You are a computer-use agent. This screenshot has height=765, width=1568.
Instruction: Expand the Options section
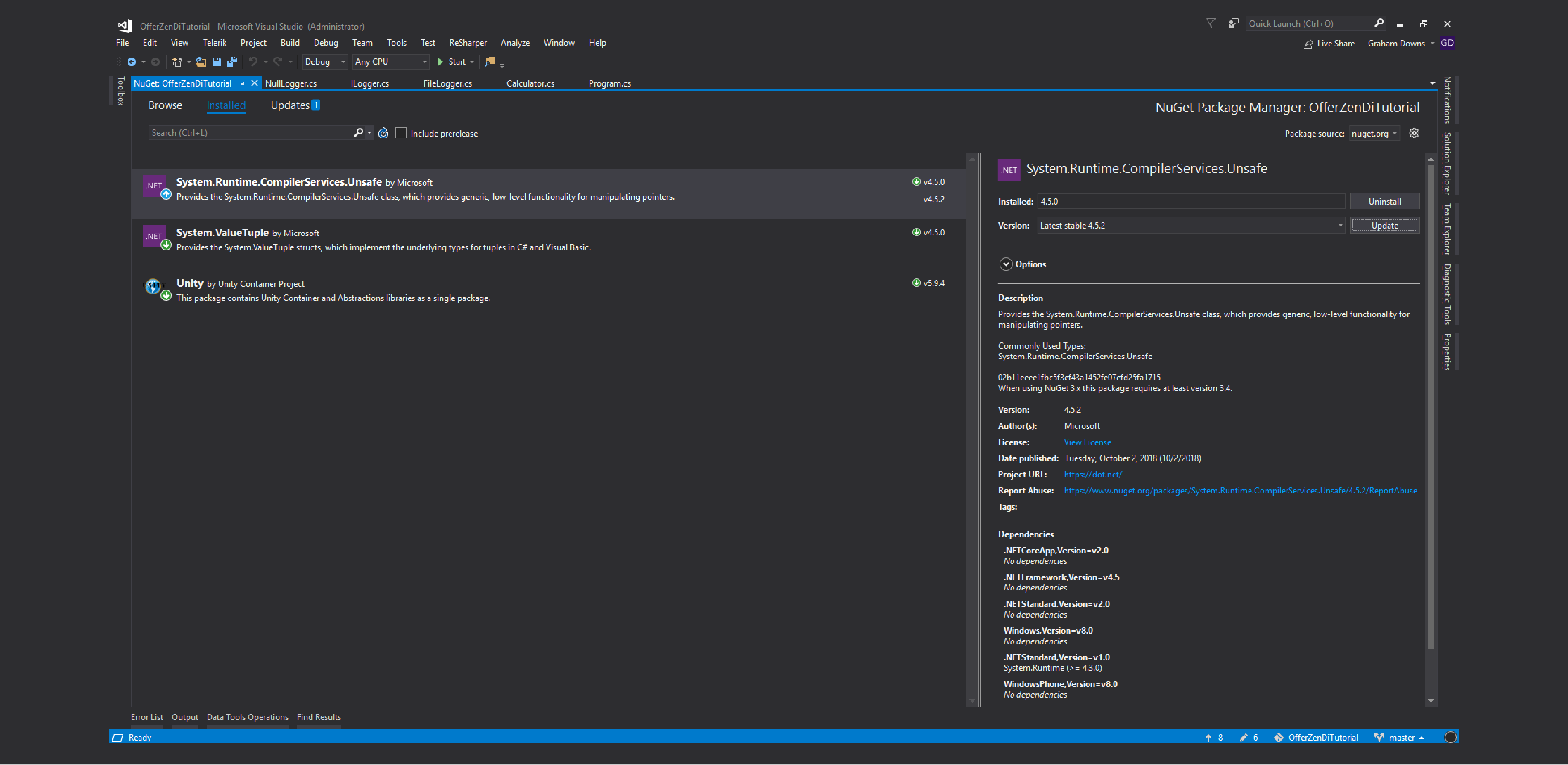[1006, 264]
